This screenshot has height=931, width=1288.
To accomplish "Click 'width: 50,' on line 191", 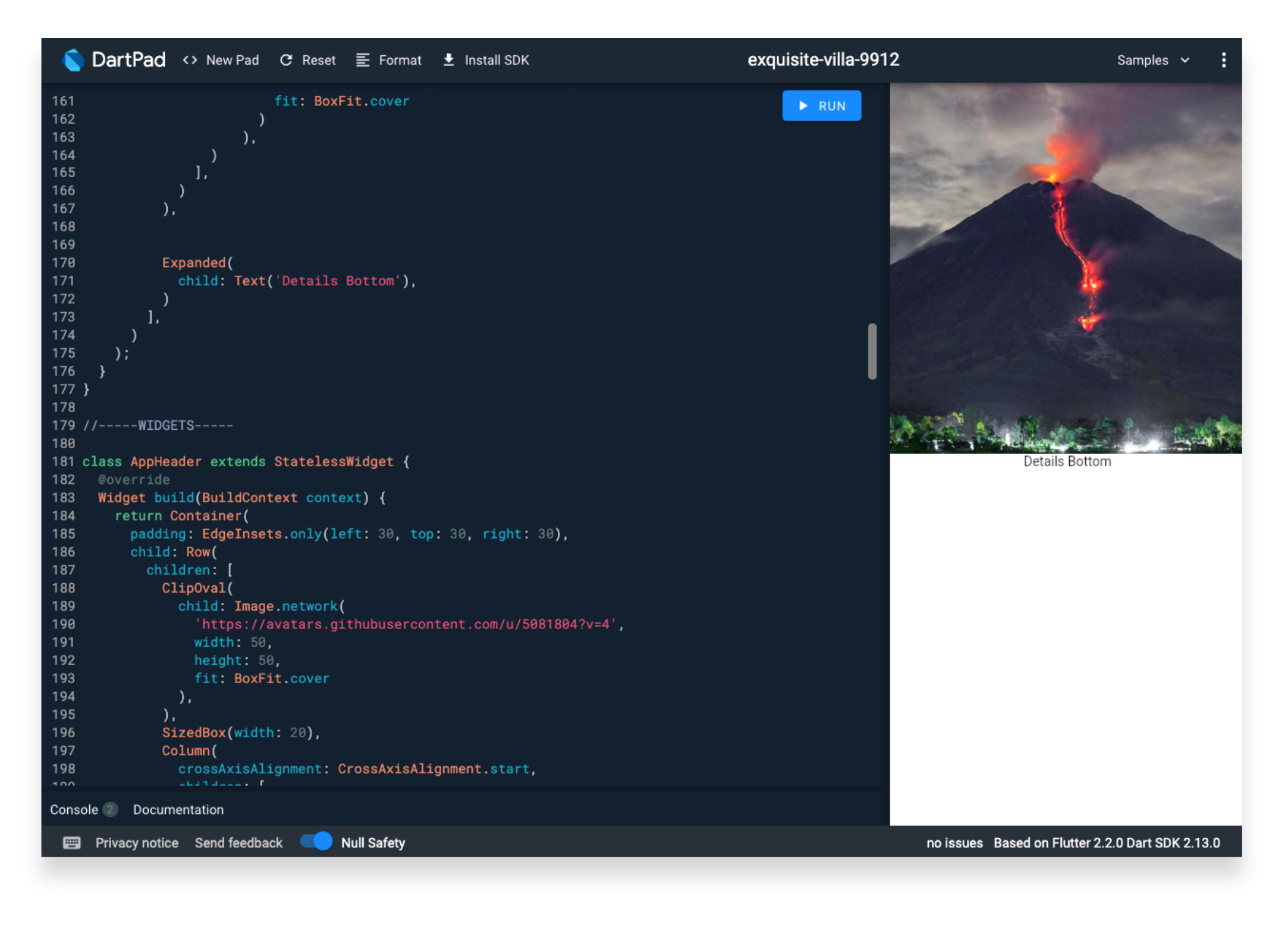I will tap(233, 642).
